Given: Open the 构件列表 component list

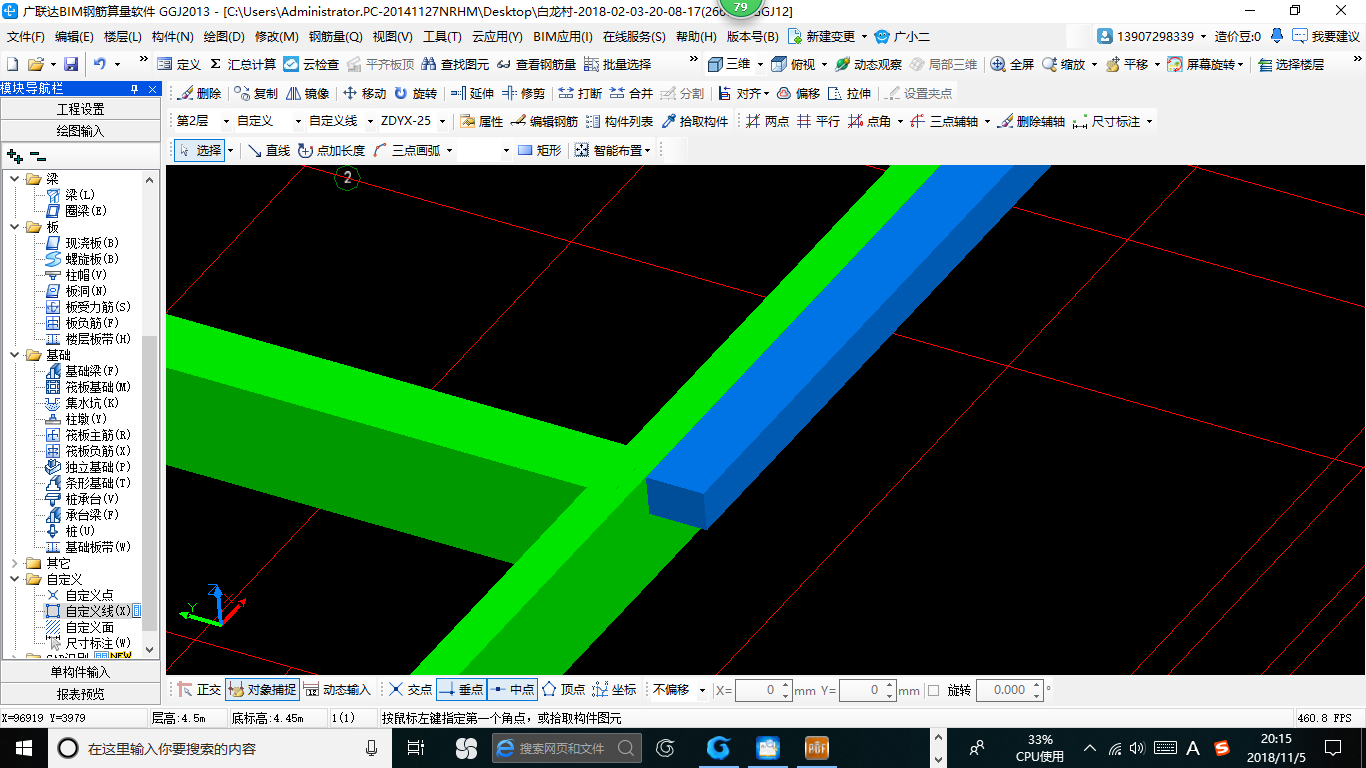Looking at the screenshot, I should click(x=619, y=121).
